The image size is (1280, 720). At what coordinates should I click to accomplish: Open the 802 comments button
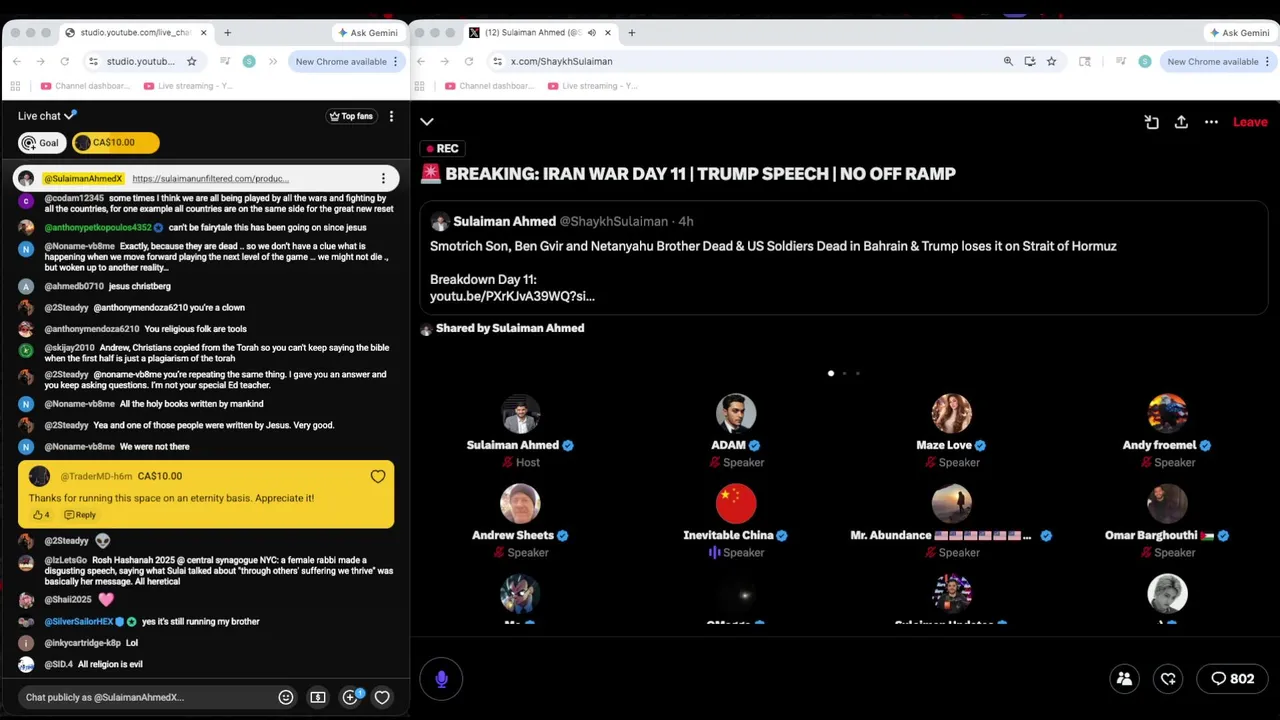1233,679
